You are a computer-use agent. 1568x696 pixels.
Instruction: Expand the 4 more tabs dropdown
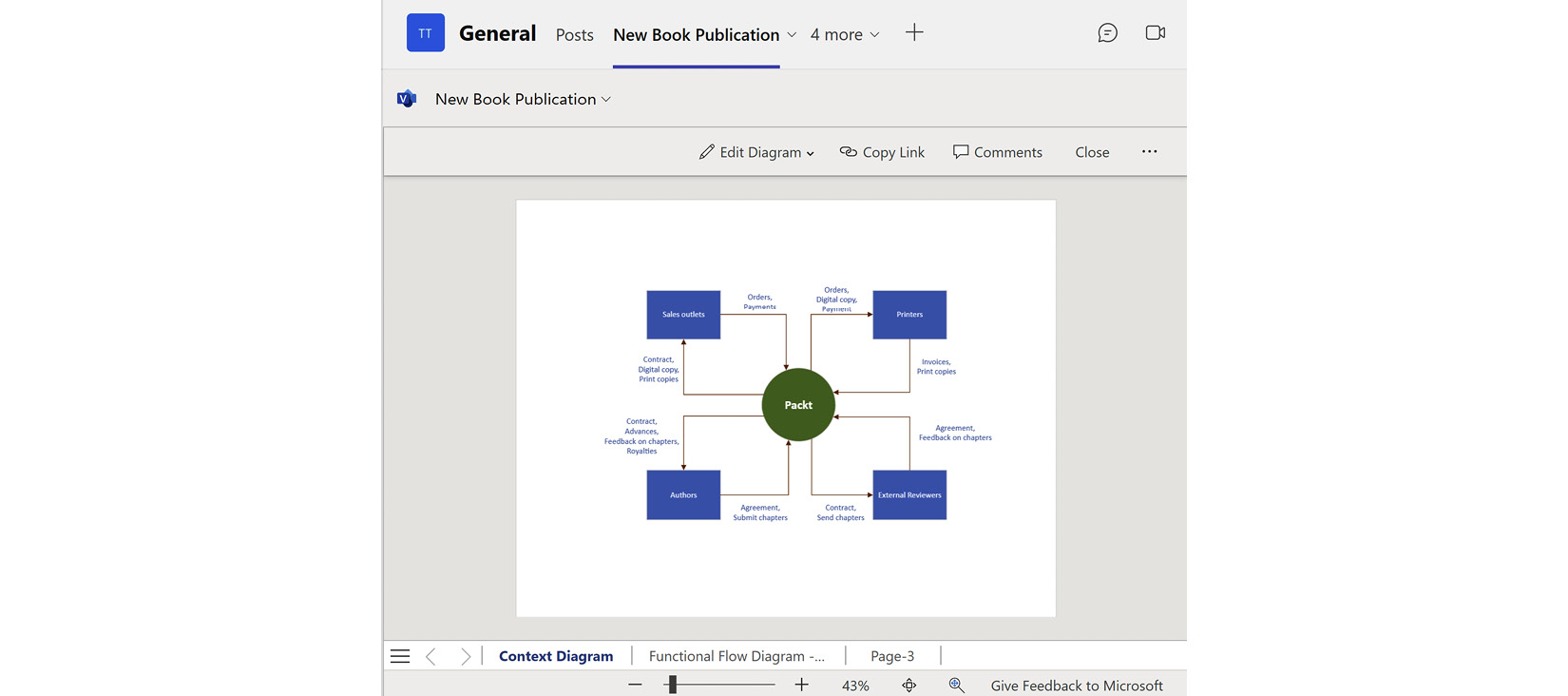(845, 34)
